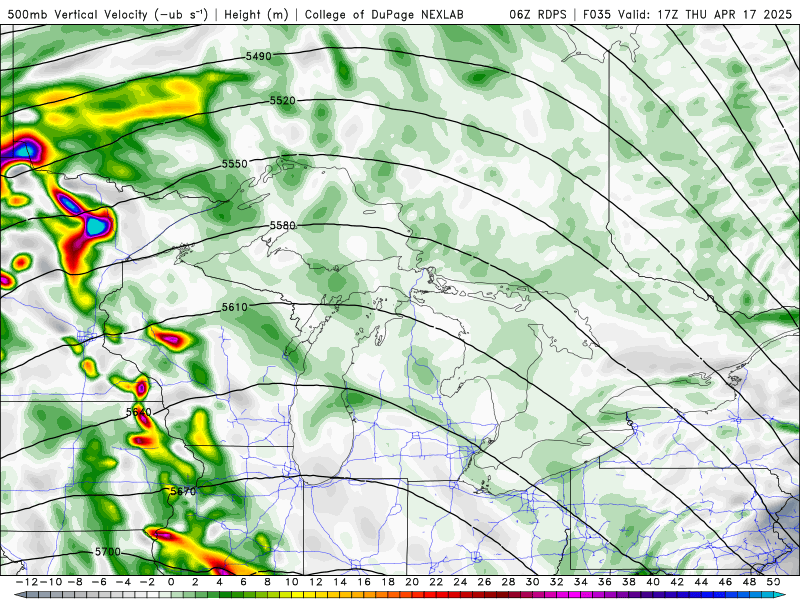Click the 32 value on the color scale
The width and height of the screenshot is (800, 600).
click(x=557, y=582)
